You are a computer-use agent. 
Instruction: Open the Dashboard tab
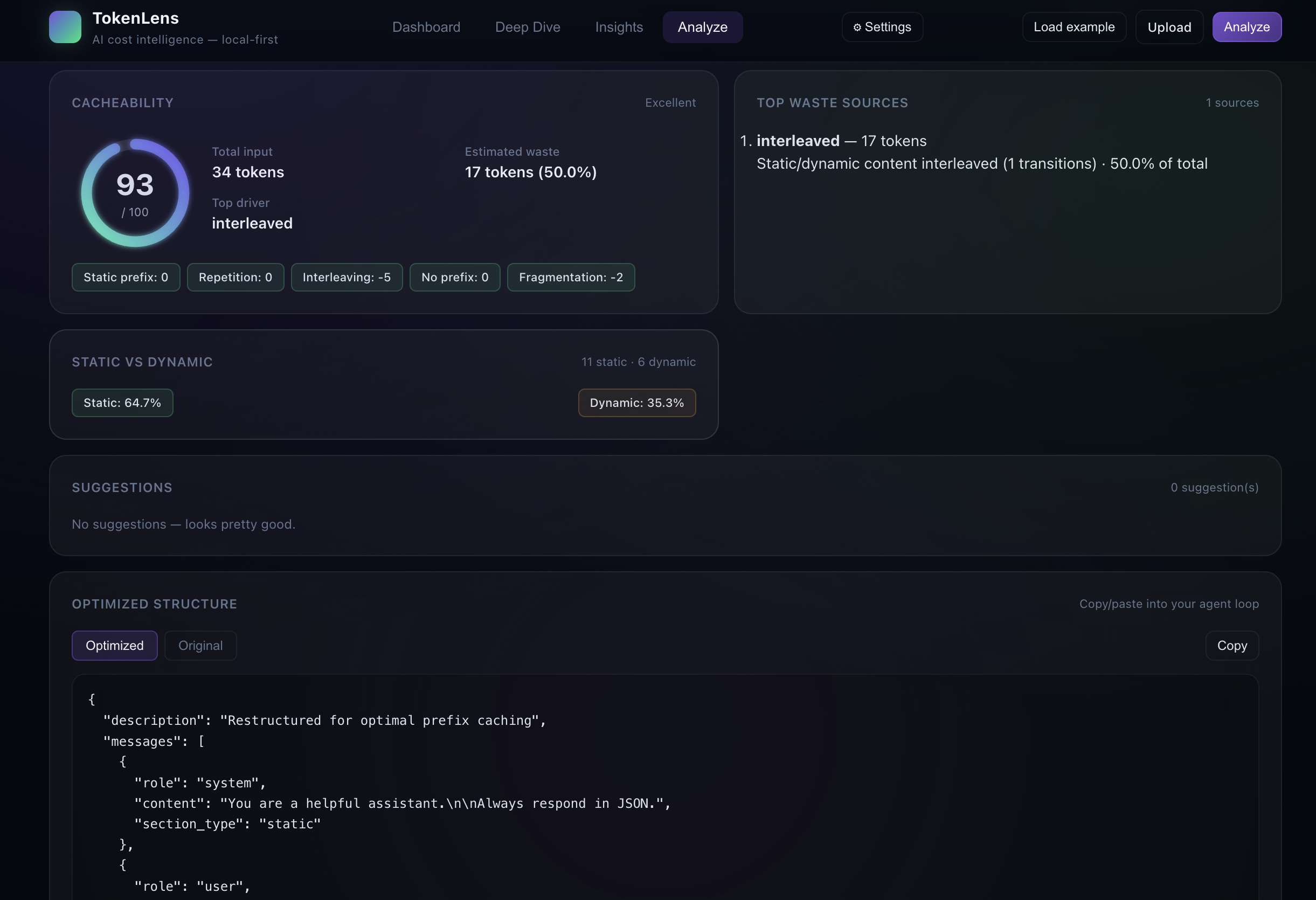click(x=426, y=27)
